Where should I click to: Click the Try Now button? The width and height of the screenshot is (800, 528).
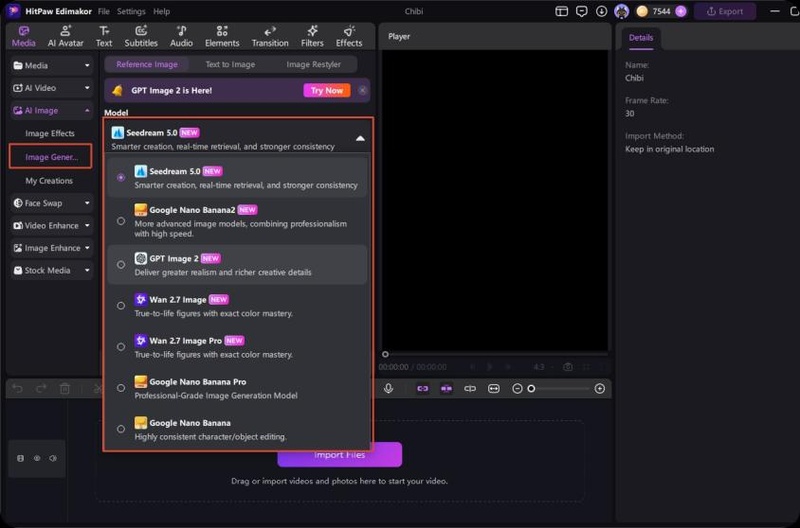(327, 90)
